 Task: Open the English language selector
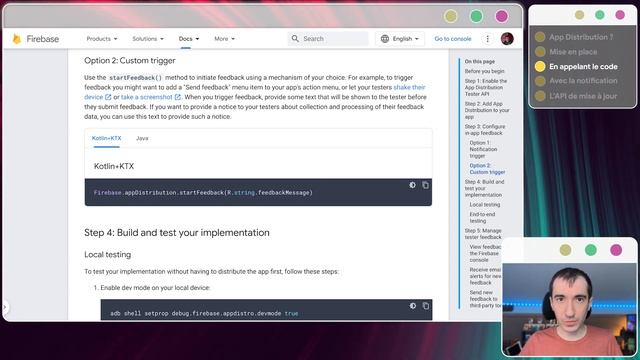pyautogui.click(x=400, y=39)
